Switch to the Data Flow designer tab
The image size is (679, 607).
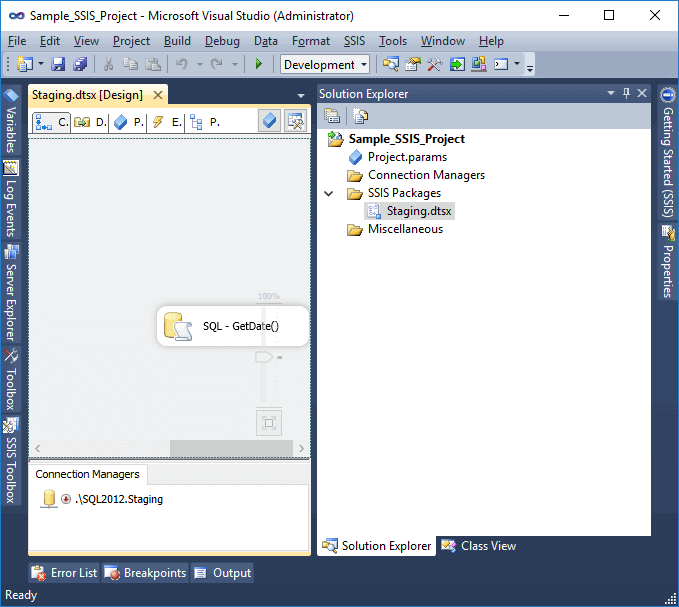[x=90, y=123]
